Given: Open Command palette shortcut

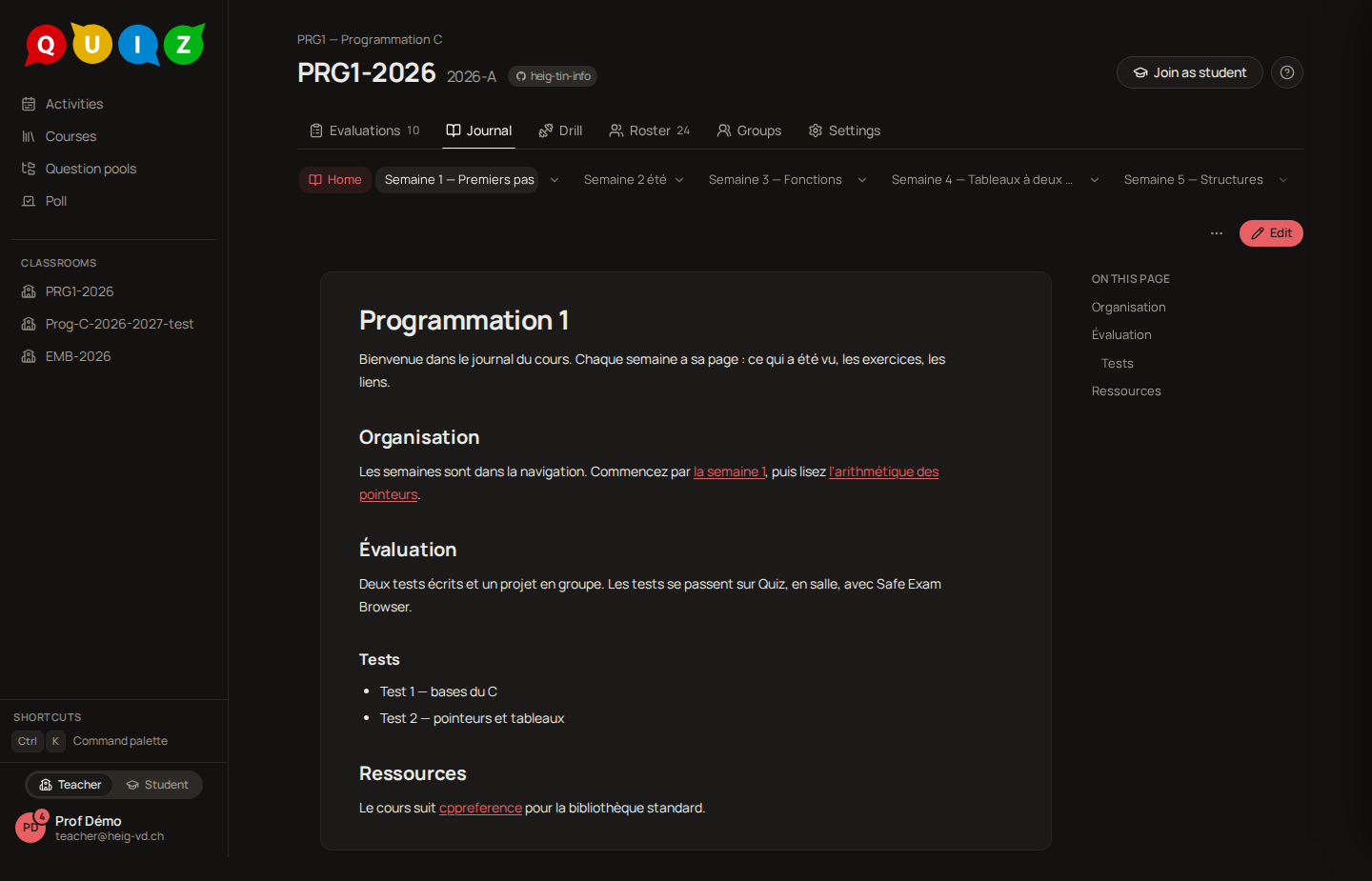Looking at the screenshot, I should (x=91, y=741).
